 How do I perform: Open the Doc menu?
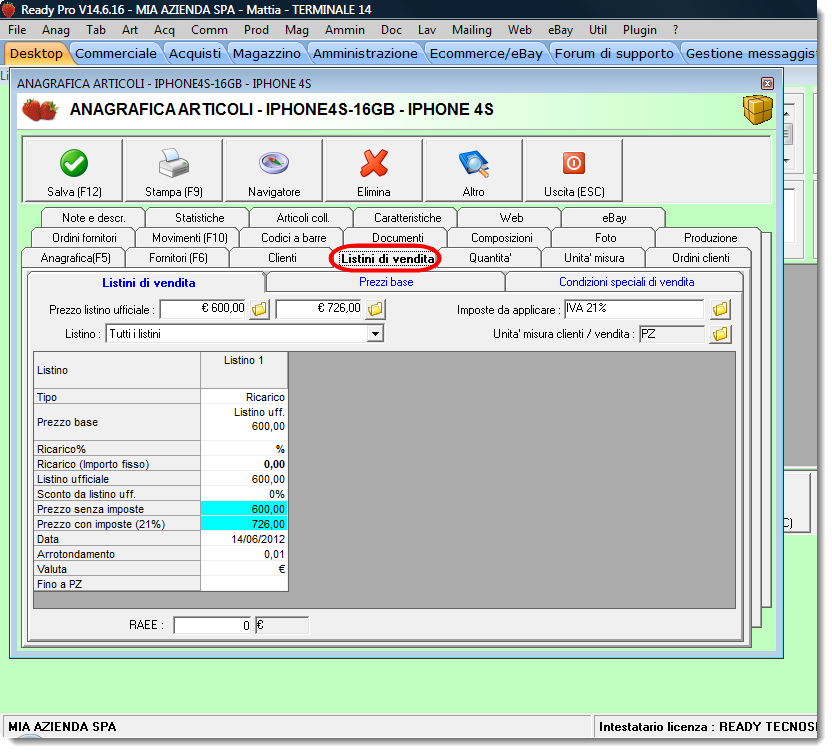(391, 30)
